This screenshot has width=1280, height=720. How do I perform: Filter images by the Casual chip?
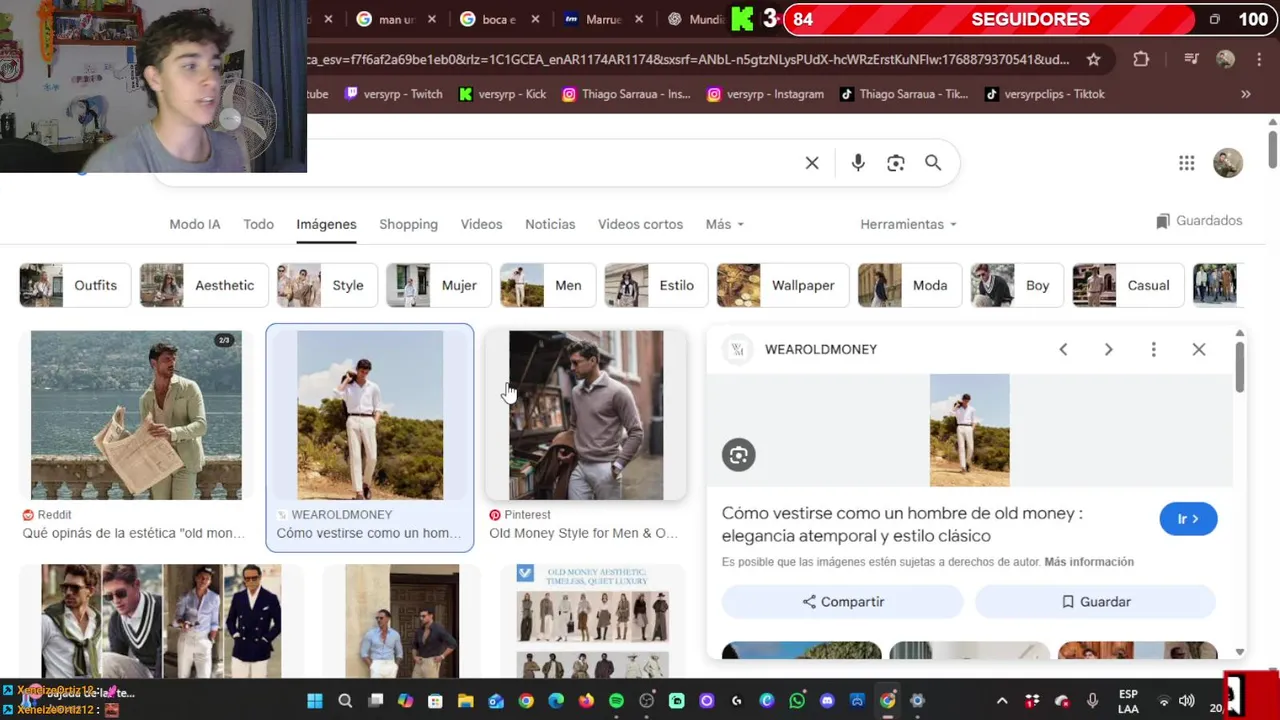(1127, 286)
